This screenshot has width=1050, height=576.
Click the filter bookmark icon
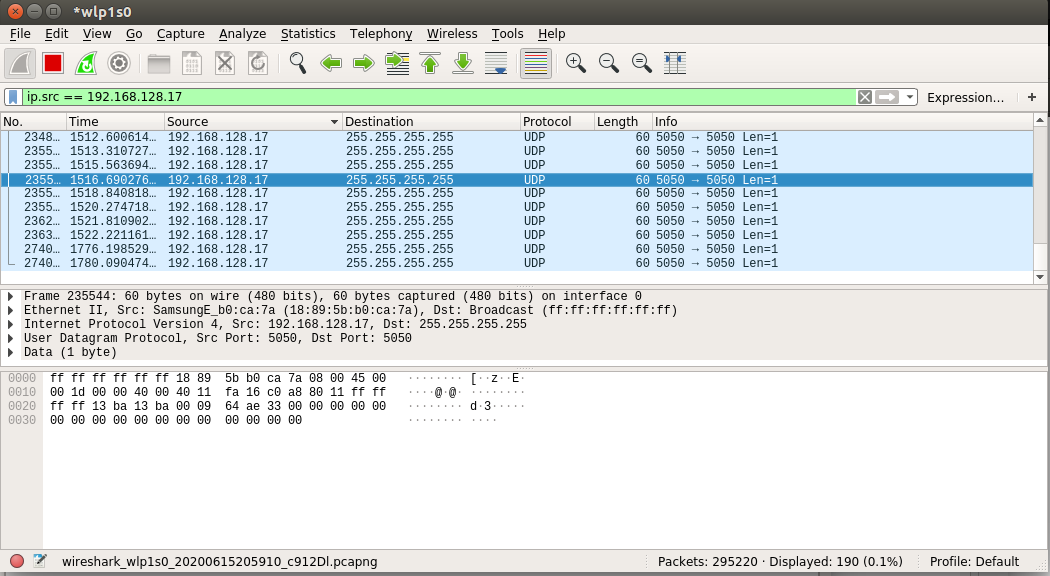pyautogui.click(x=13, y=97)
